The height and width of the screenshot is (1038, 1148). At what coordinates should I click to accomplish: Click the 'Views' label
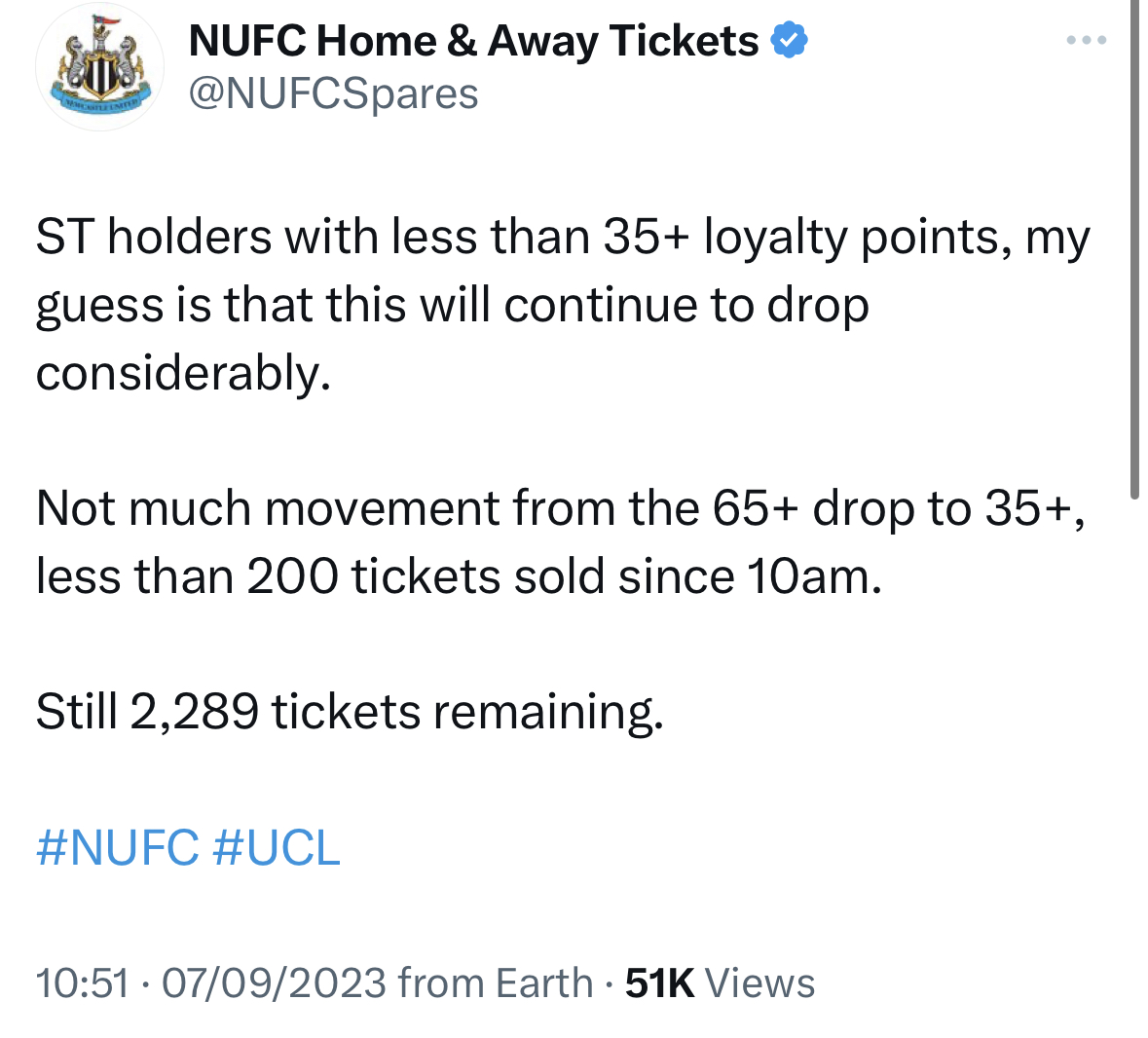click(759, 983)
